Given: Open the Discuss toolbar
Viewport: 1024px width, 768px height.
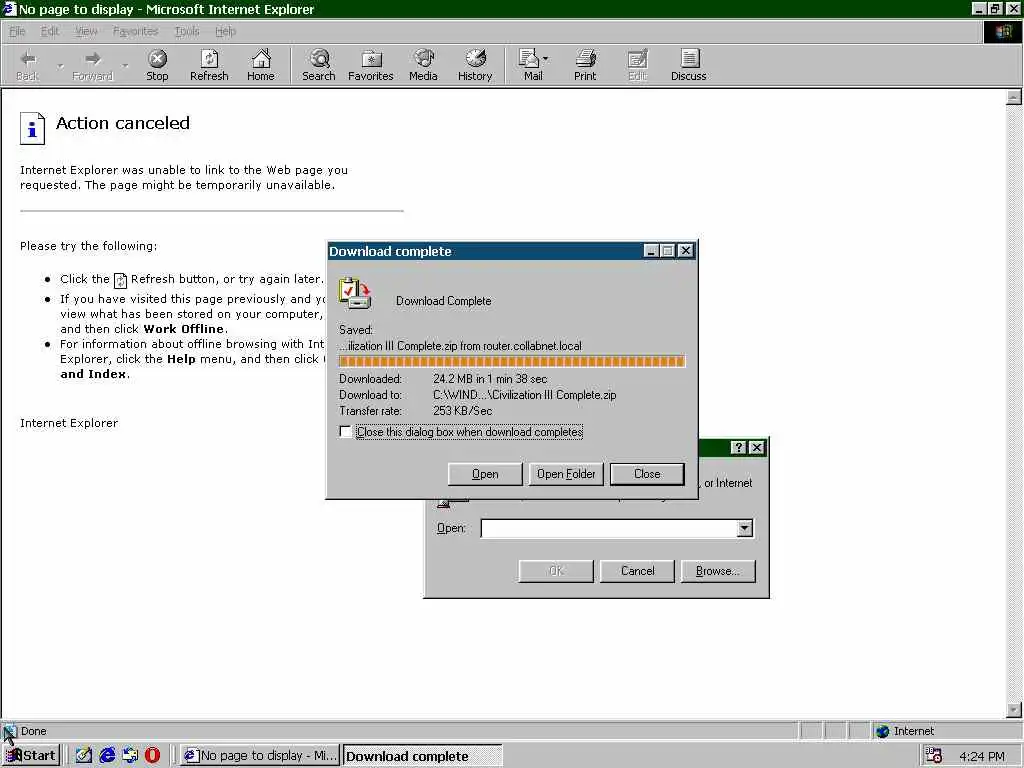Looking at the screenshot, I should 688,65.
